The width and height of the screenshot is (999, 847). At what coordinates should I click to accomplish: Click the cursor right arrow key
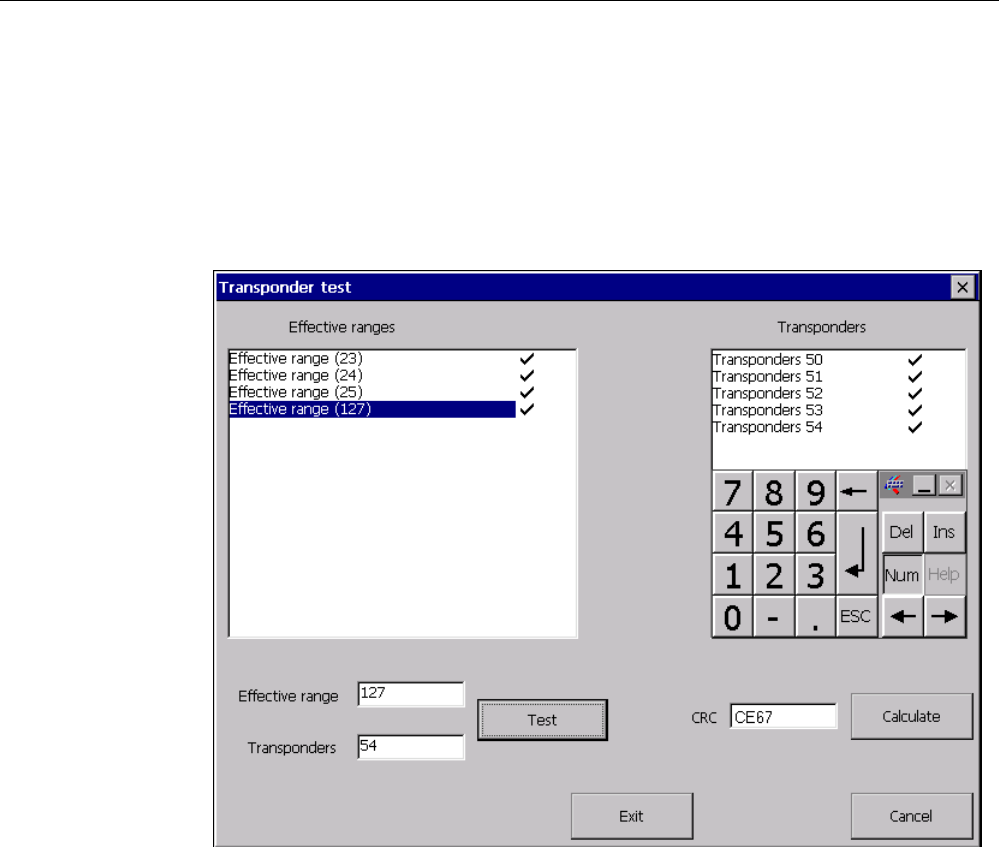pos(944,616)
